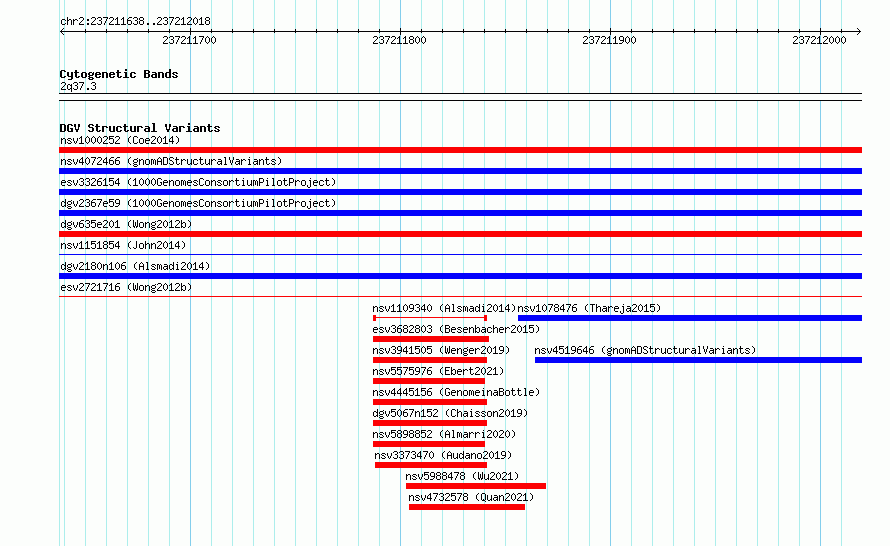890x546 pixels.
Task: Select the red dgv635e201 variant bar
Action: (x=460, y=234)
